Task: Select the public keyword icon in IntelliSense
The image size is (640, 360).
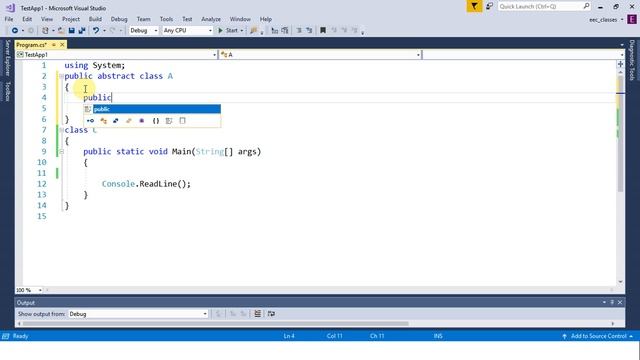Action: (x=87, y=109)
